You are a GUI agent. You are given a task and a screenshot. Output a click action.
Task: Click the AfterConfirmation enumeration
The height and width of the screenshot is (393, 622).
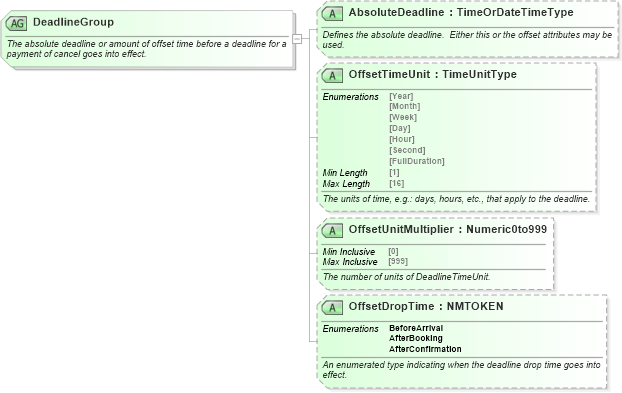coord(425,349)
